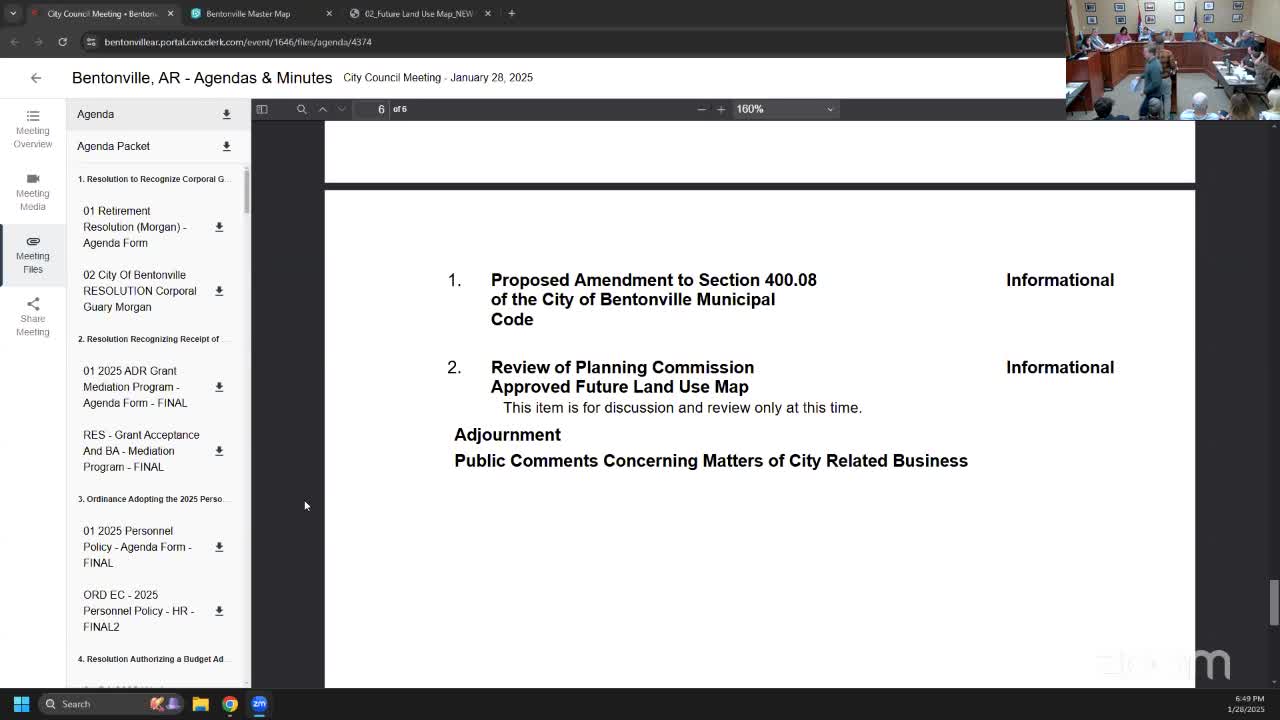Click the Zoom meeting video thumbnail
This screenshot has width=1280, height=720.
click(x=1173, y=60)
